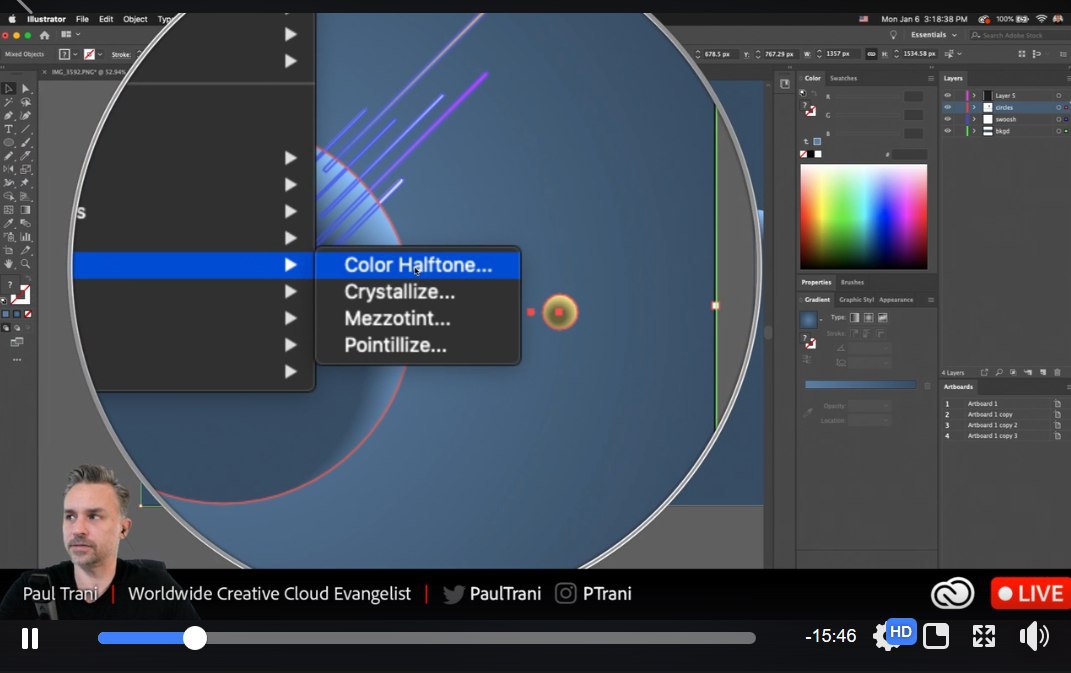Select the Column Graph tool

pyautogui.click(x=25, y=237)
